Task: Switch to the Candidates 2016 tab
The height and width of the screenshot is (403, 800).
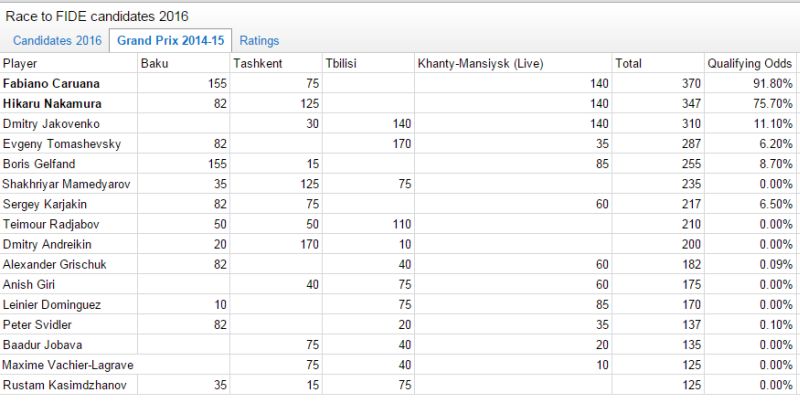Action: point(57,41)
